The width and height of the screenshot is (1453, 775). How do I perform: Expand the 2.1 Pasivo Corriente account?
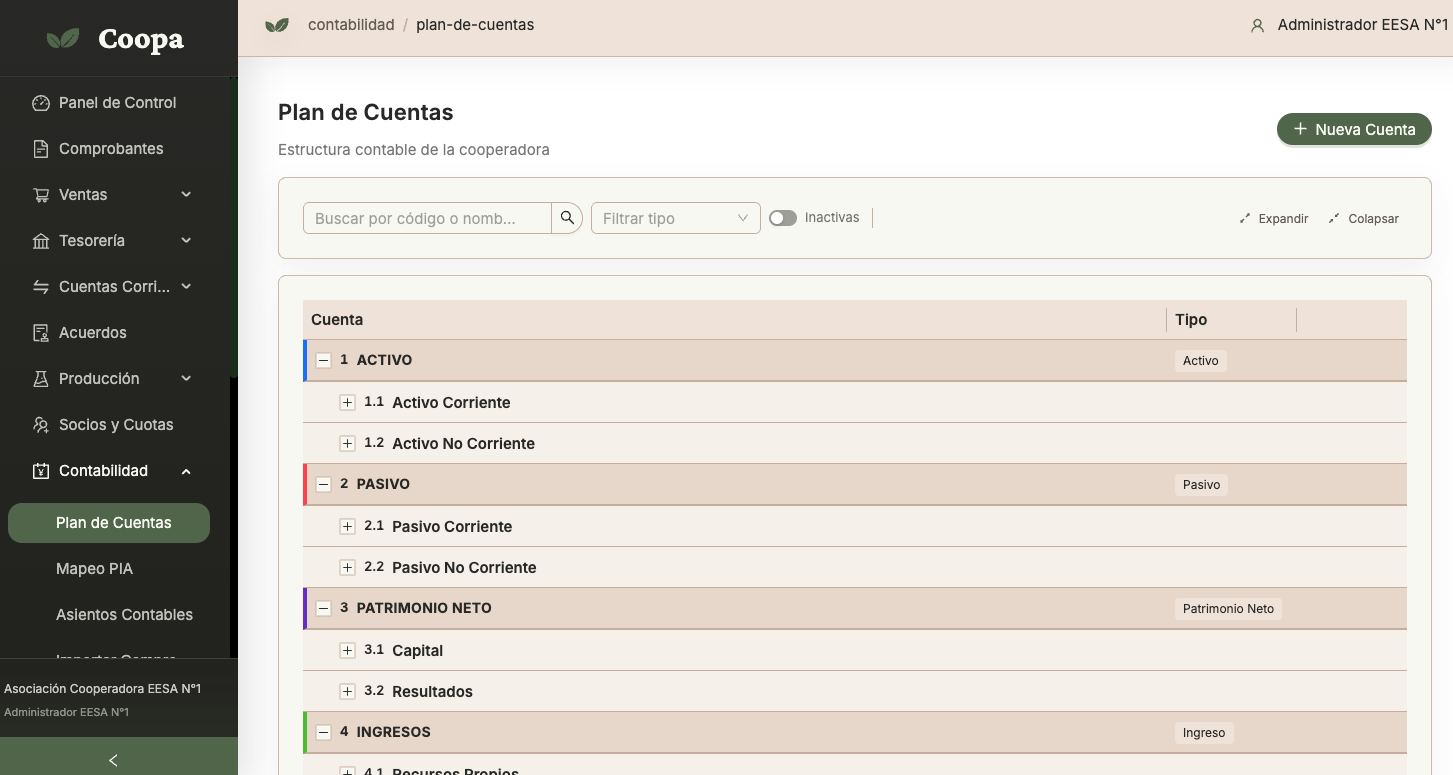(347, 526)
